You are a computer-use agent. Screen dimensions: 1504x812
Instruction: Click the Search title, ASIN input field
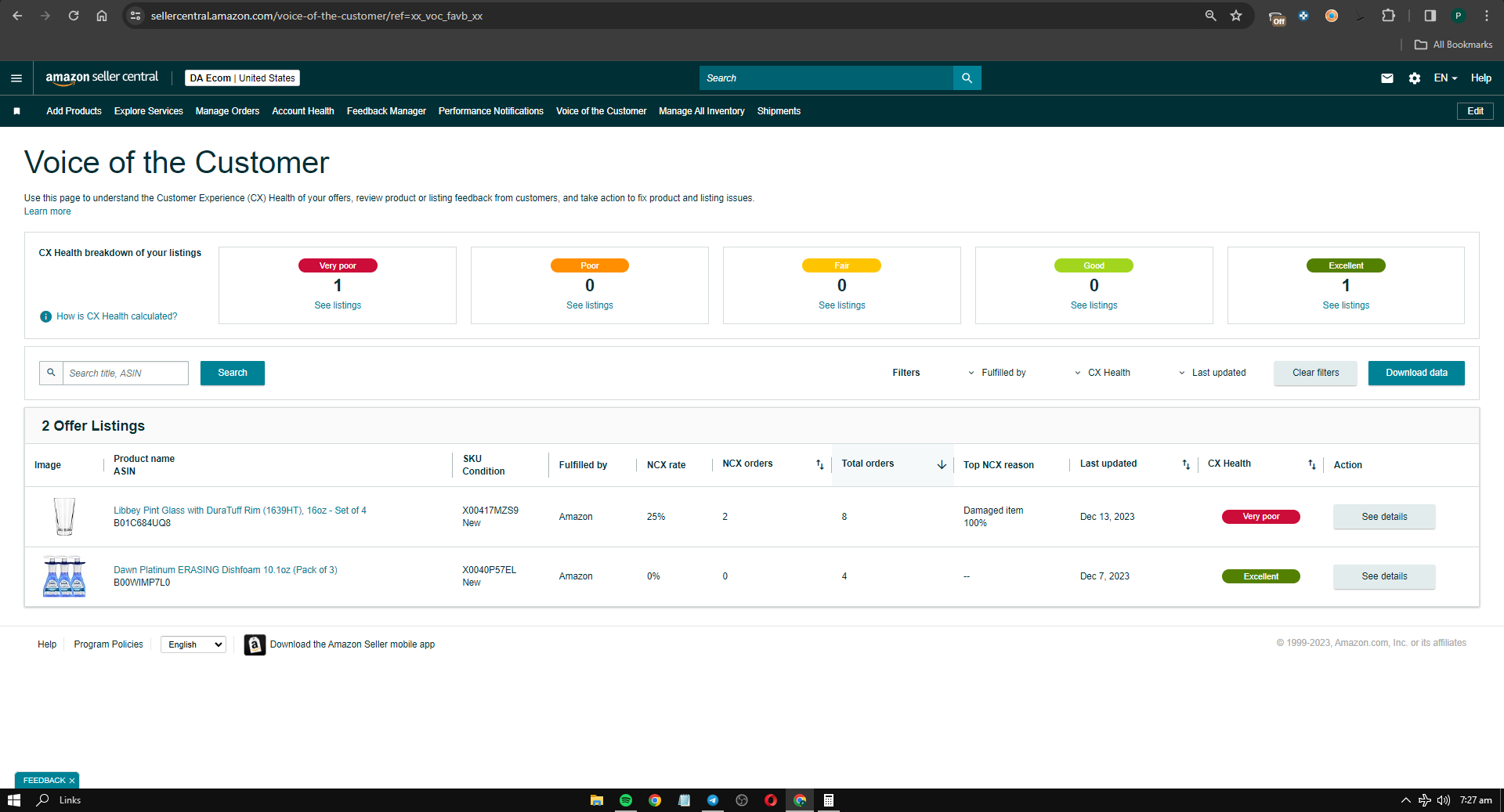pos(125,373)
